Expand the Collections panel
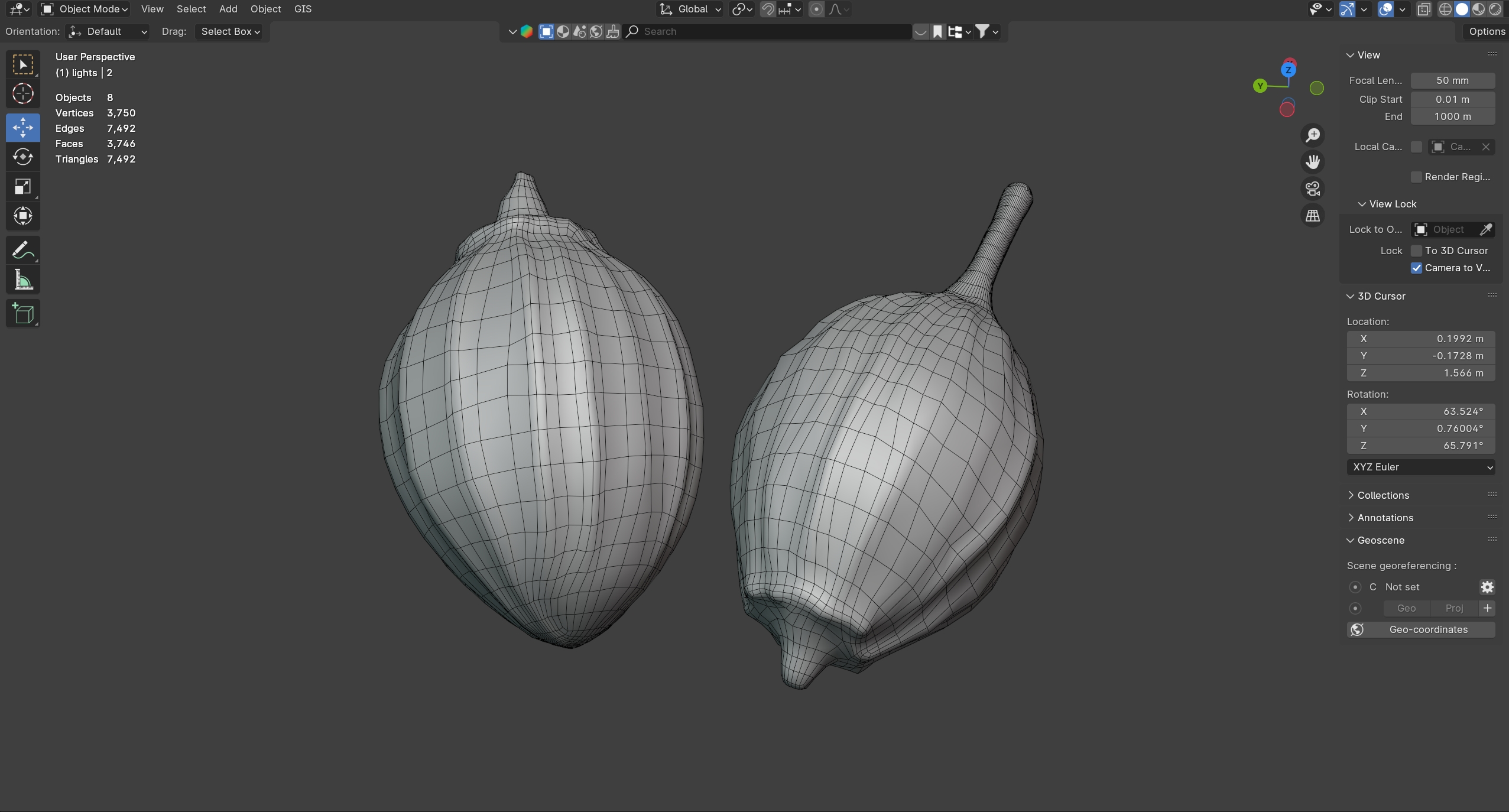The width and height of the screenshot is (1509, 812). pos(1383,495)
